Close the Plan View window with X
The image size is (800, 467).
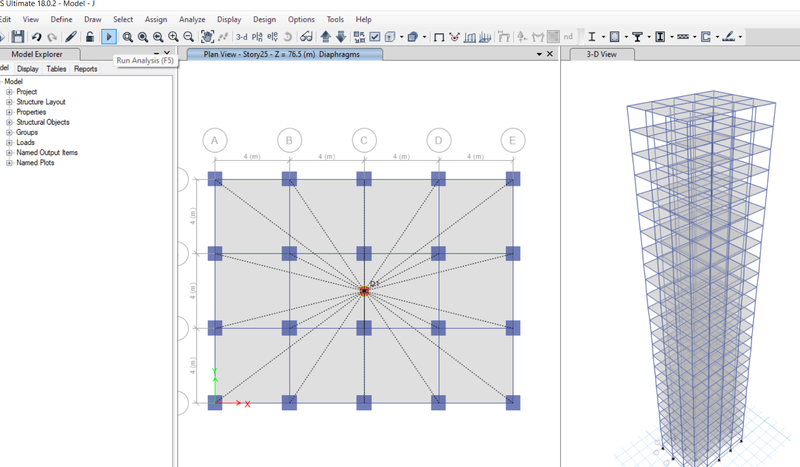[x=550, y=54]
